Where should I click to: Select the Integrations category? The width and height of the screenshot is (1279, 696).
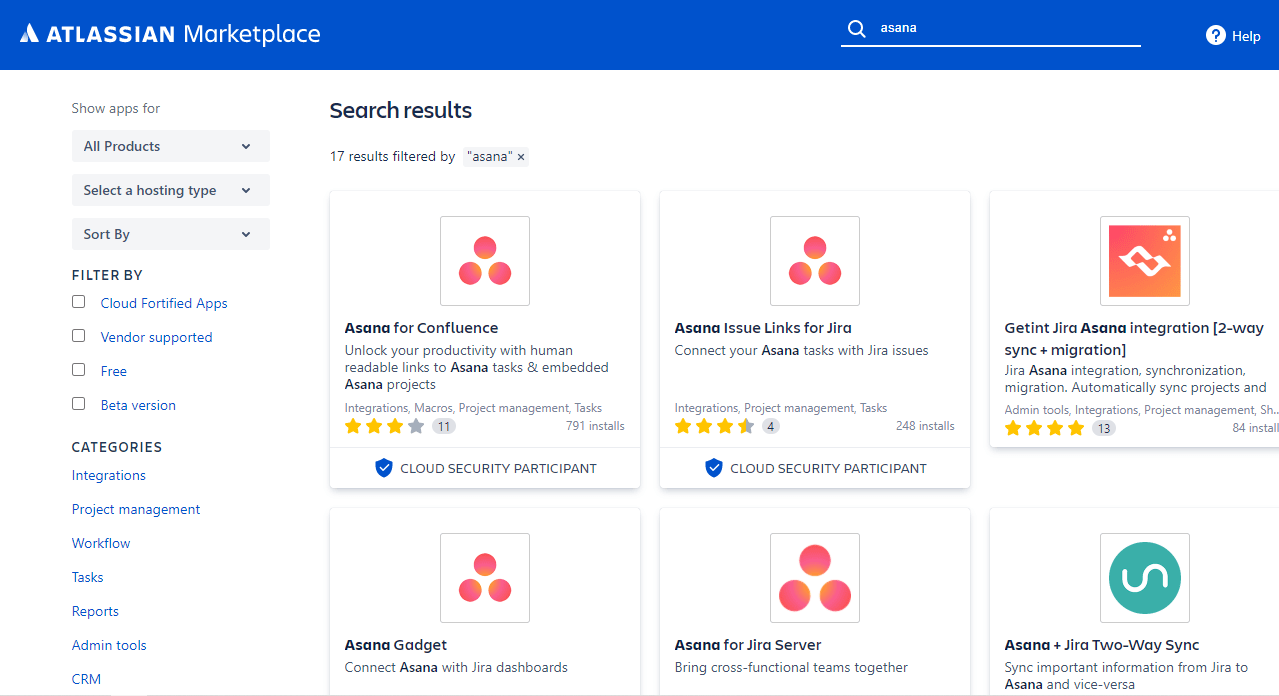(x=108, y=475)
